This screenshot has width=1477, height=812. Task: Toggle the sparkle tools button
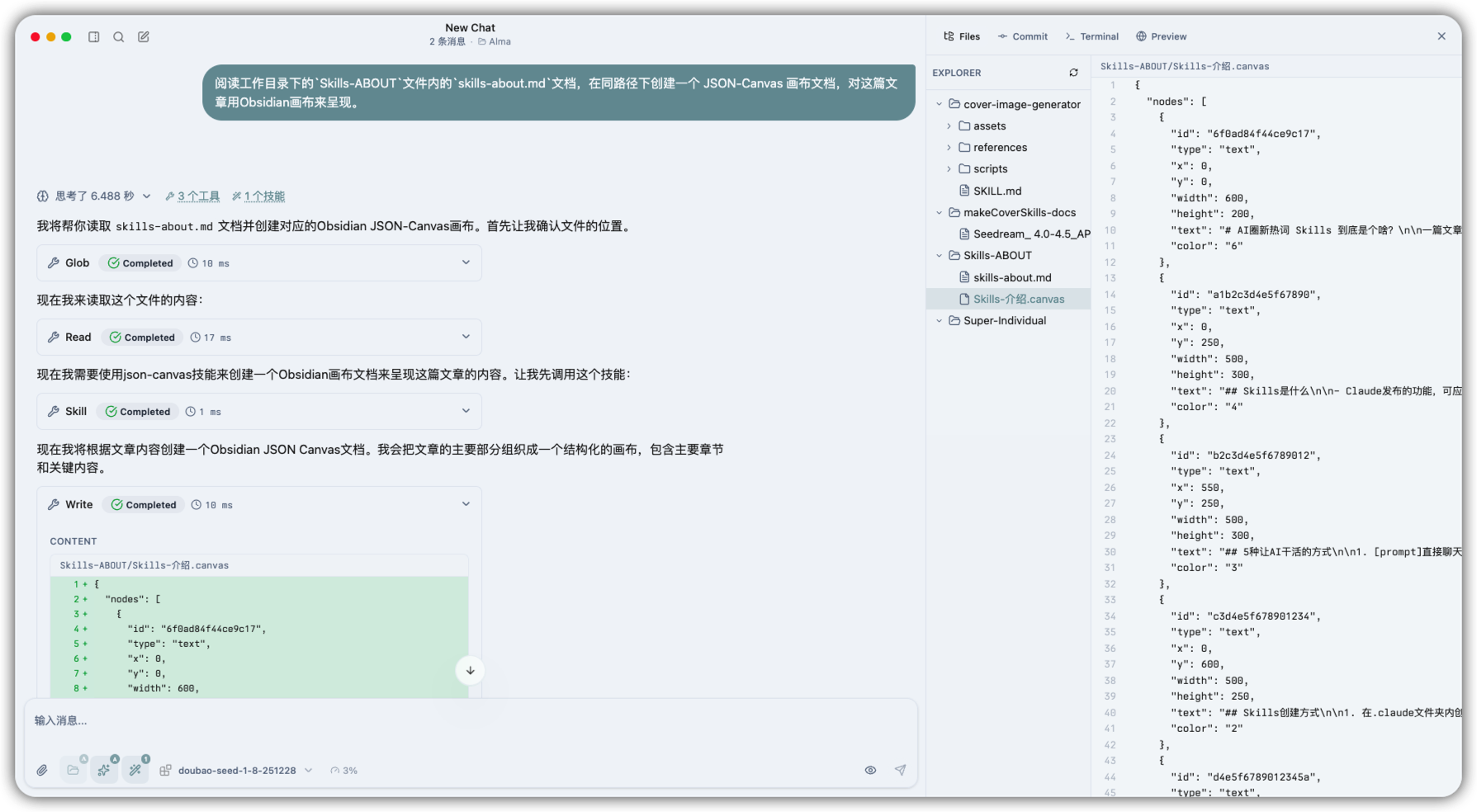[104, 770]
